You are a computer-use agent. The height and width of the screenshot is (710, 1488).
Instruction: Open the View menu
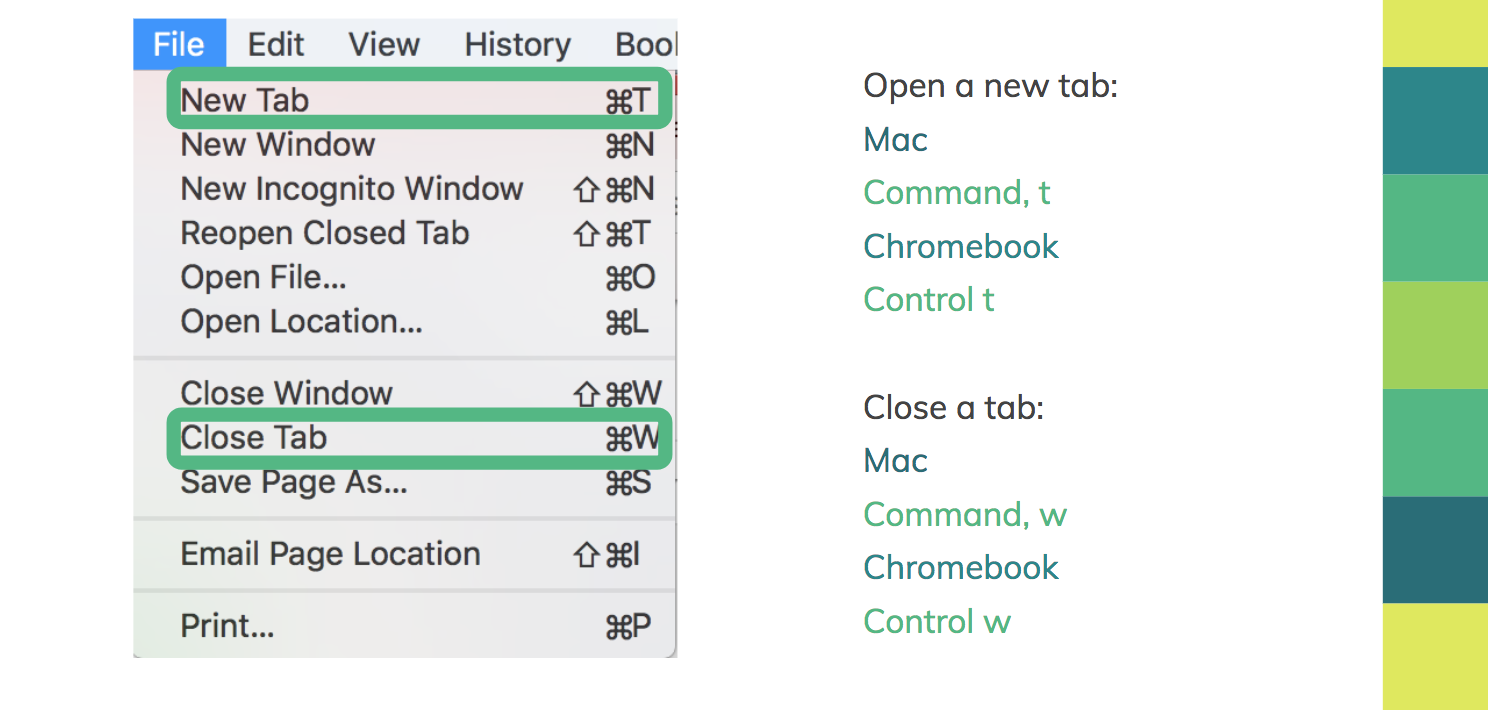pyautogui.click(x=384, y=45)
